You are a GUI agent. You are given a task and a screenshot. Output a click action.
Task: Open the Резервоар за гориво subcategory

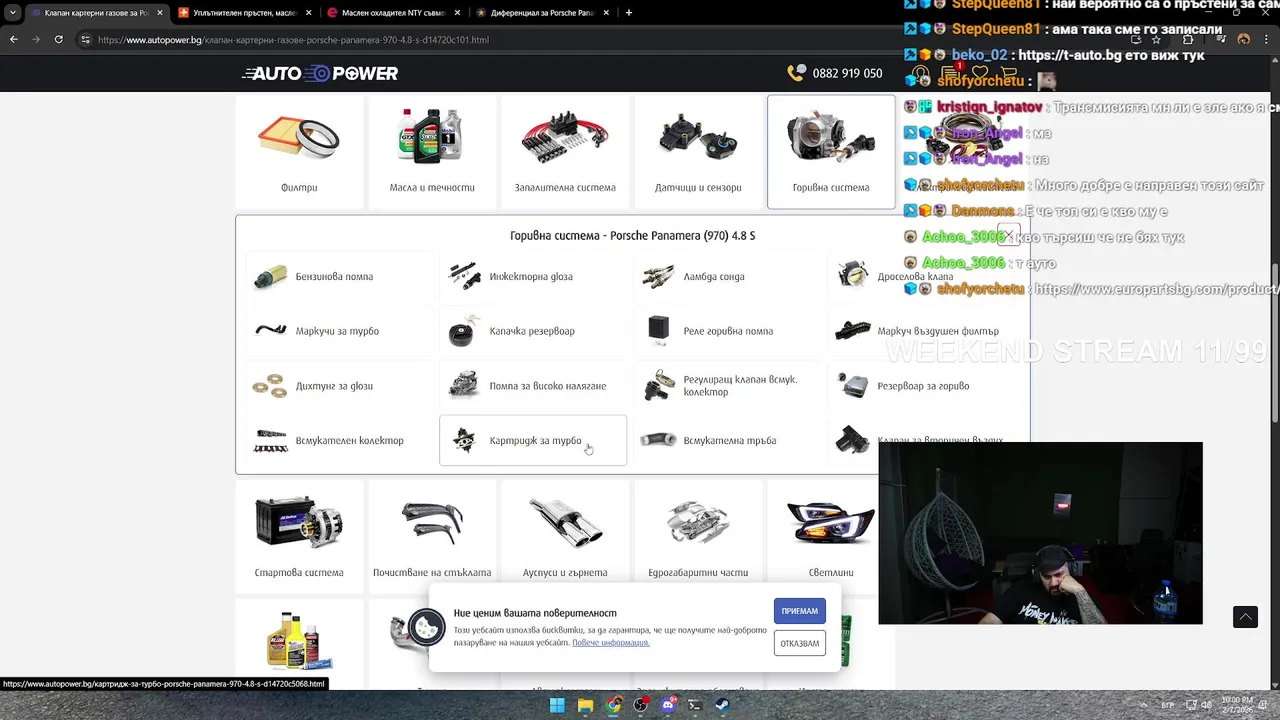point(923,386)
